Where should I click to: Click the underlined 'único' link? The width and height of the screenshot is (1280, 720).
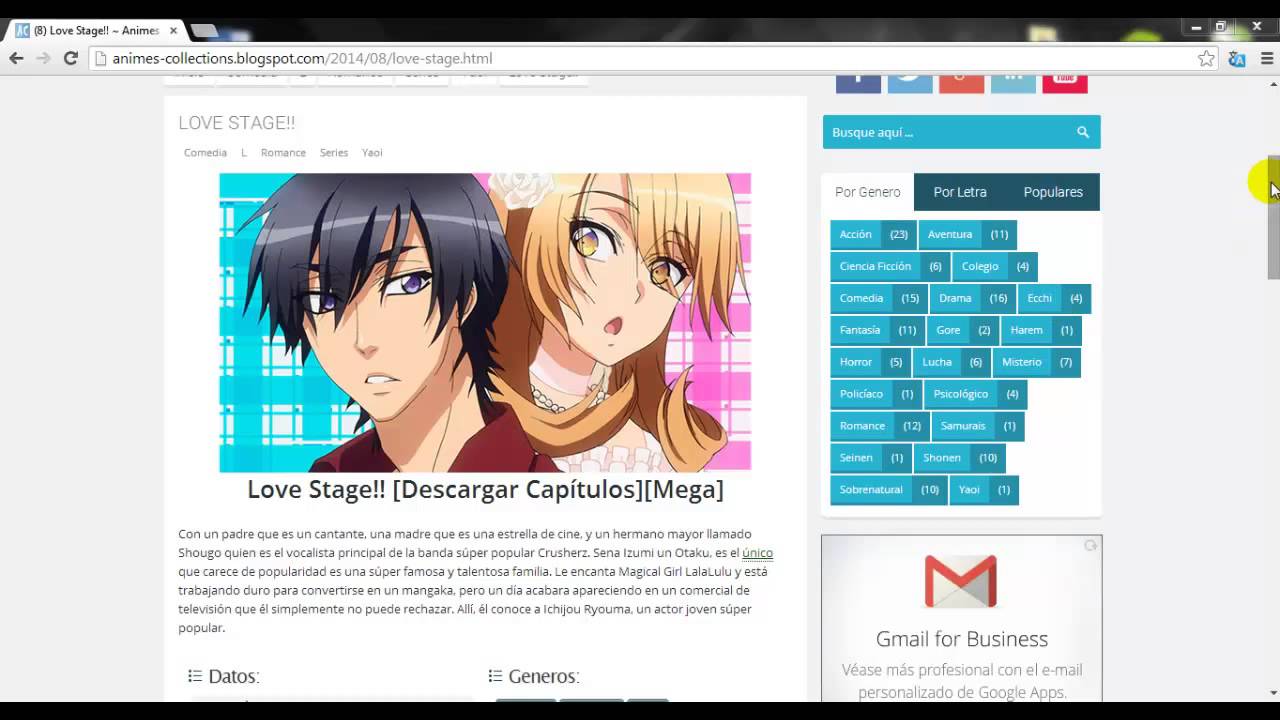point(757,553)
